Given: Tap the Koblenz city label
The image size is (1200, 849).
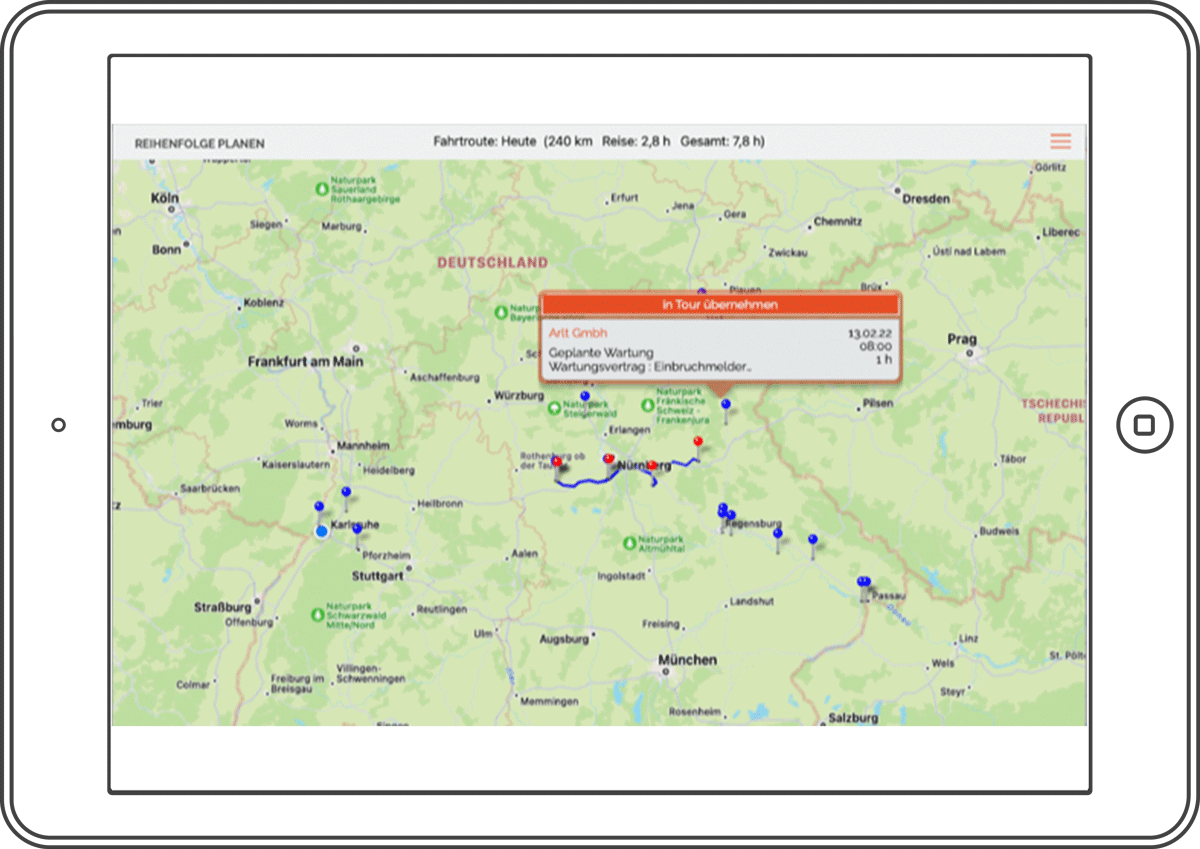Looking at the screenshot, I should (x=264, y=302).
